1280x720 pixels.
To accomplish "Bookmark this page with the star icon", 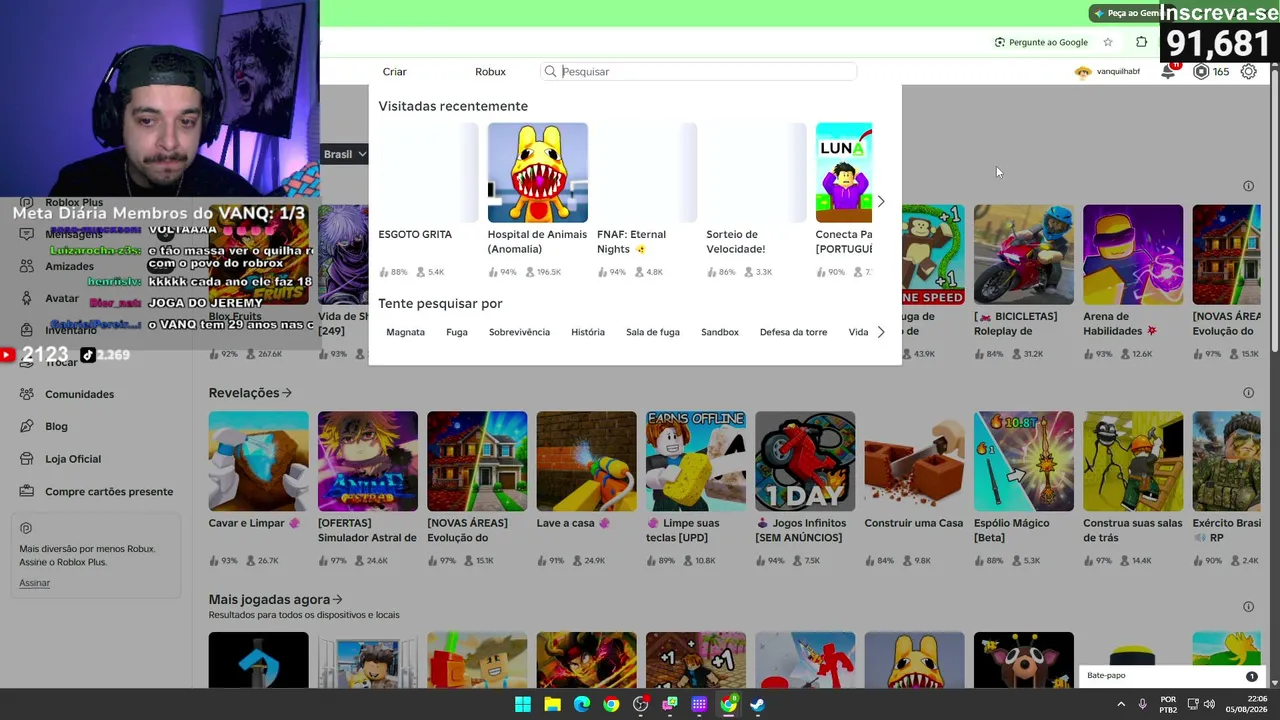I will (x=1108, y=42).
